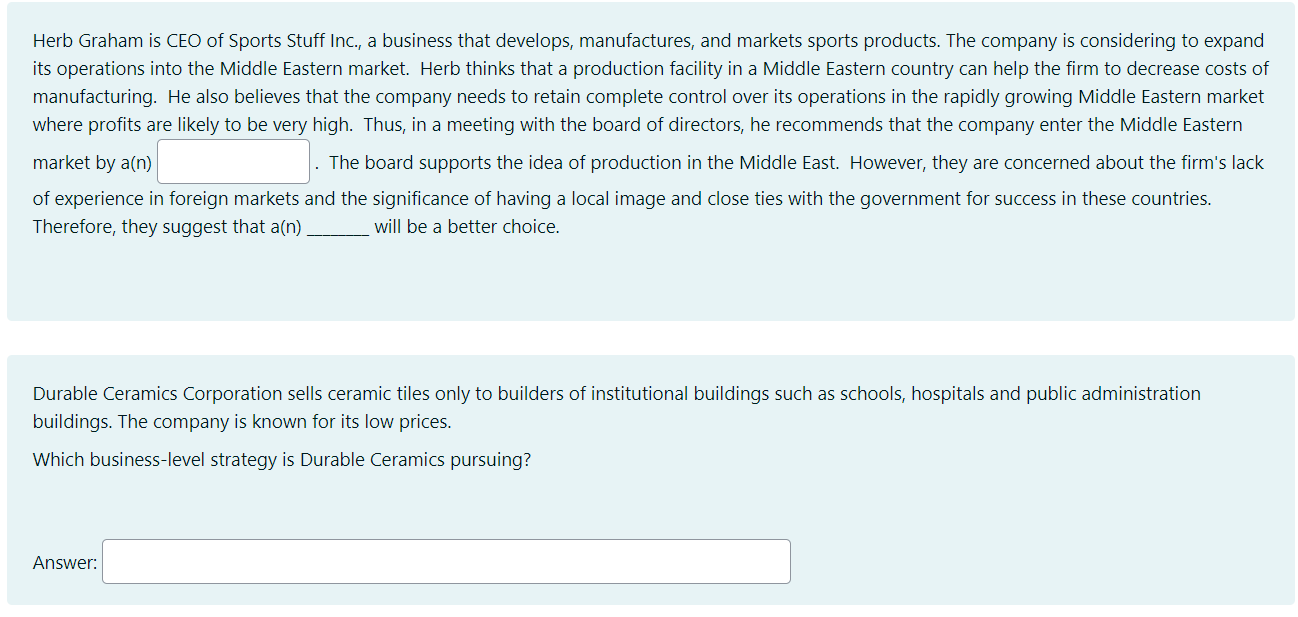The width and height of the screenshot is (1298, 617).
Task: Click the blank input box after "market by a(n)"
Action: [x=232, y=161]
